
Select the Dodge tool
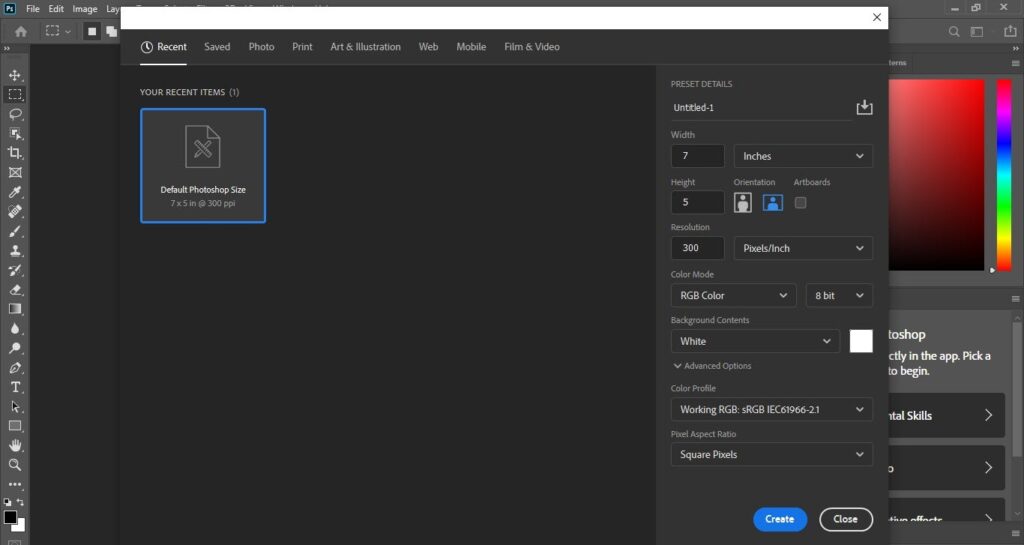tap(14, 348)
